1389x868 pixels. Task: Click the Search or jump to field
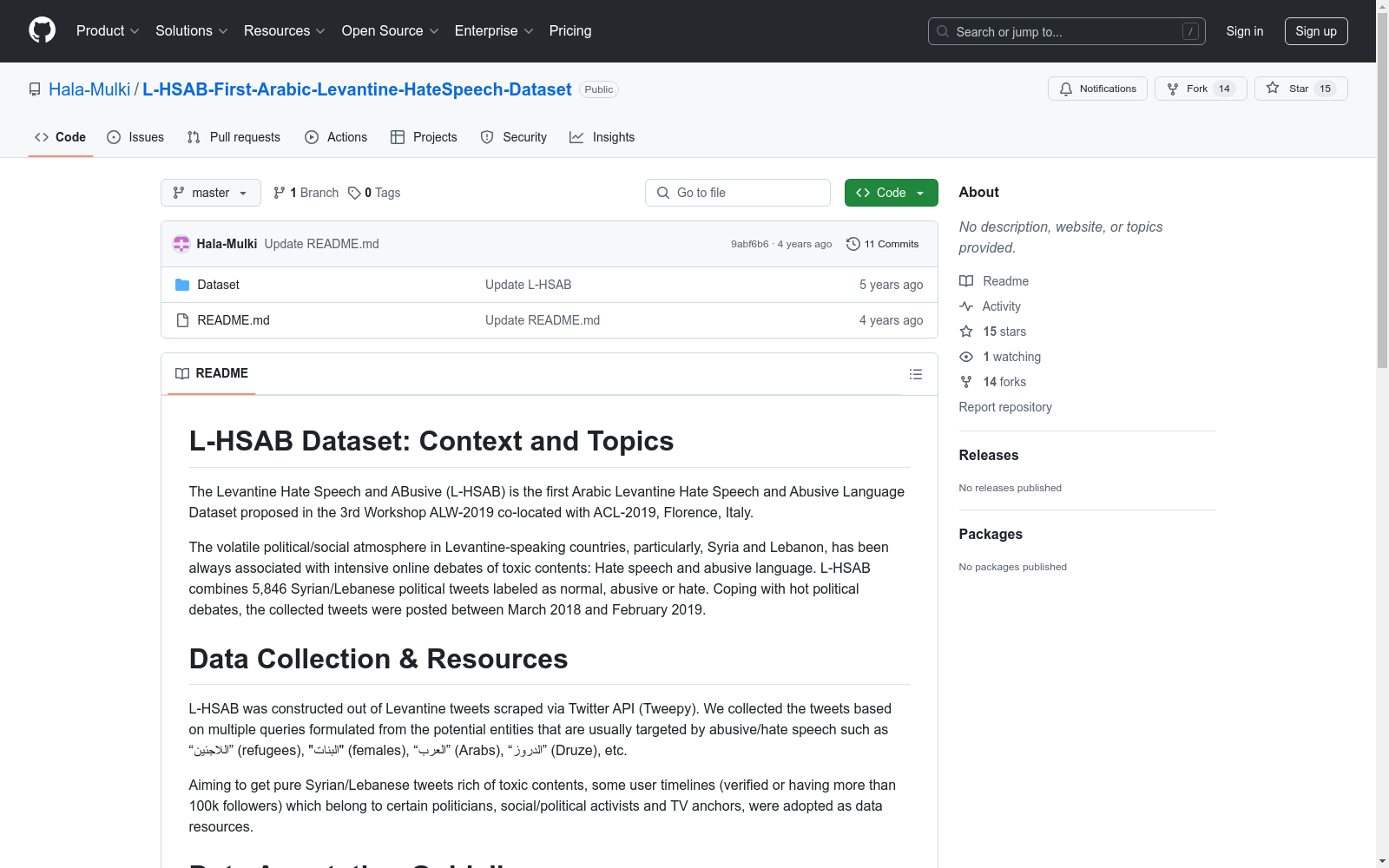click(1067, 31)
